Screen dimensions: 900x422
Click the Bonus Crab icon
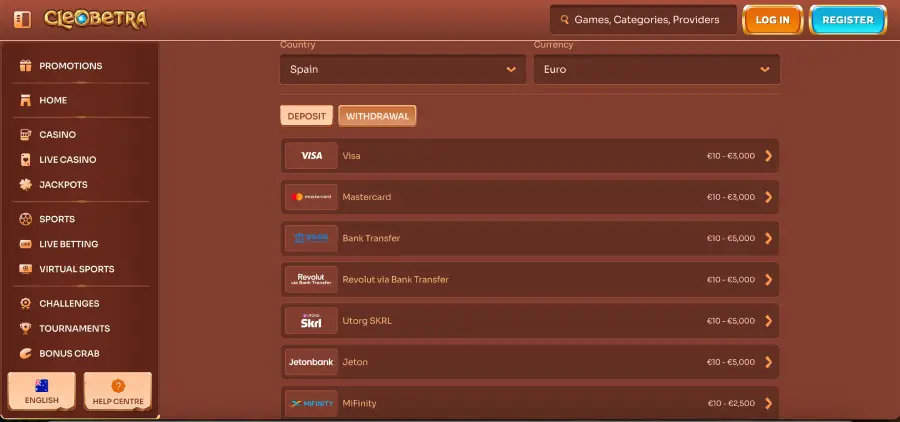point(25,354)
